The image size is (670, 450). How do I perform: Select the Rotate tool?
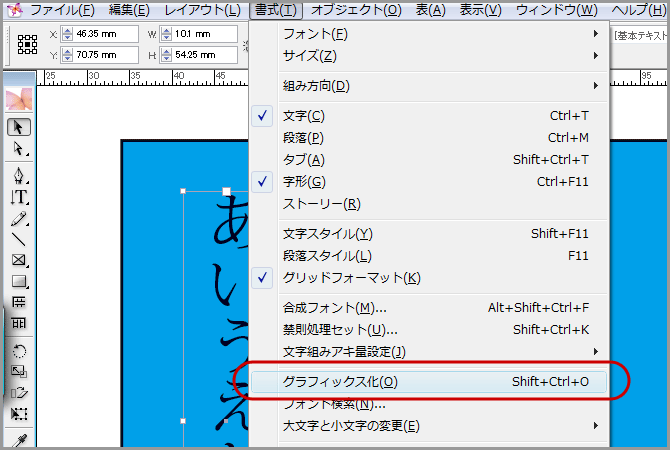click(x=19, y=351)
